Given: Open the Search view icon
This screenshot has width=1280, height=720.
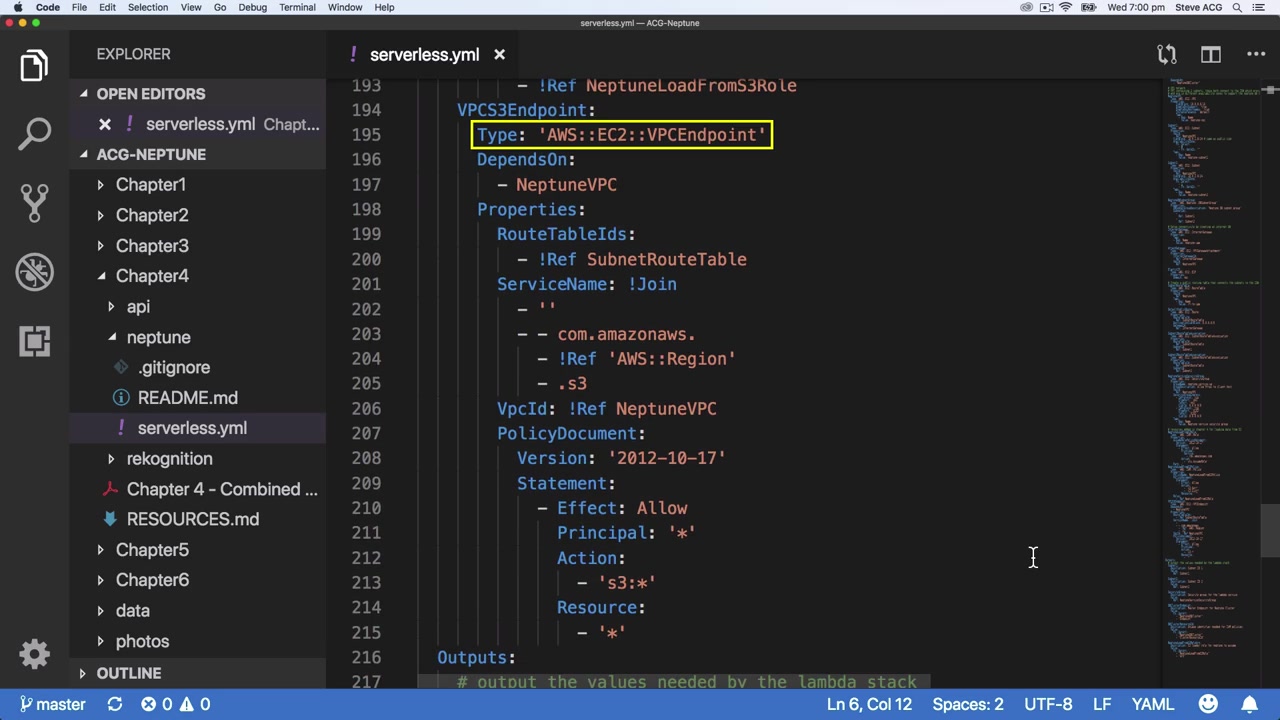Looking at the screenshot, I should (x=34, y=133).
